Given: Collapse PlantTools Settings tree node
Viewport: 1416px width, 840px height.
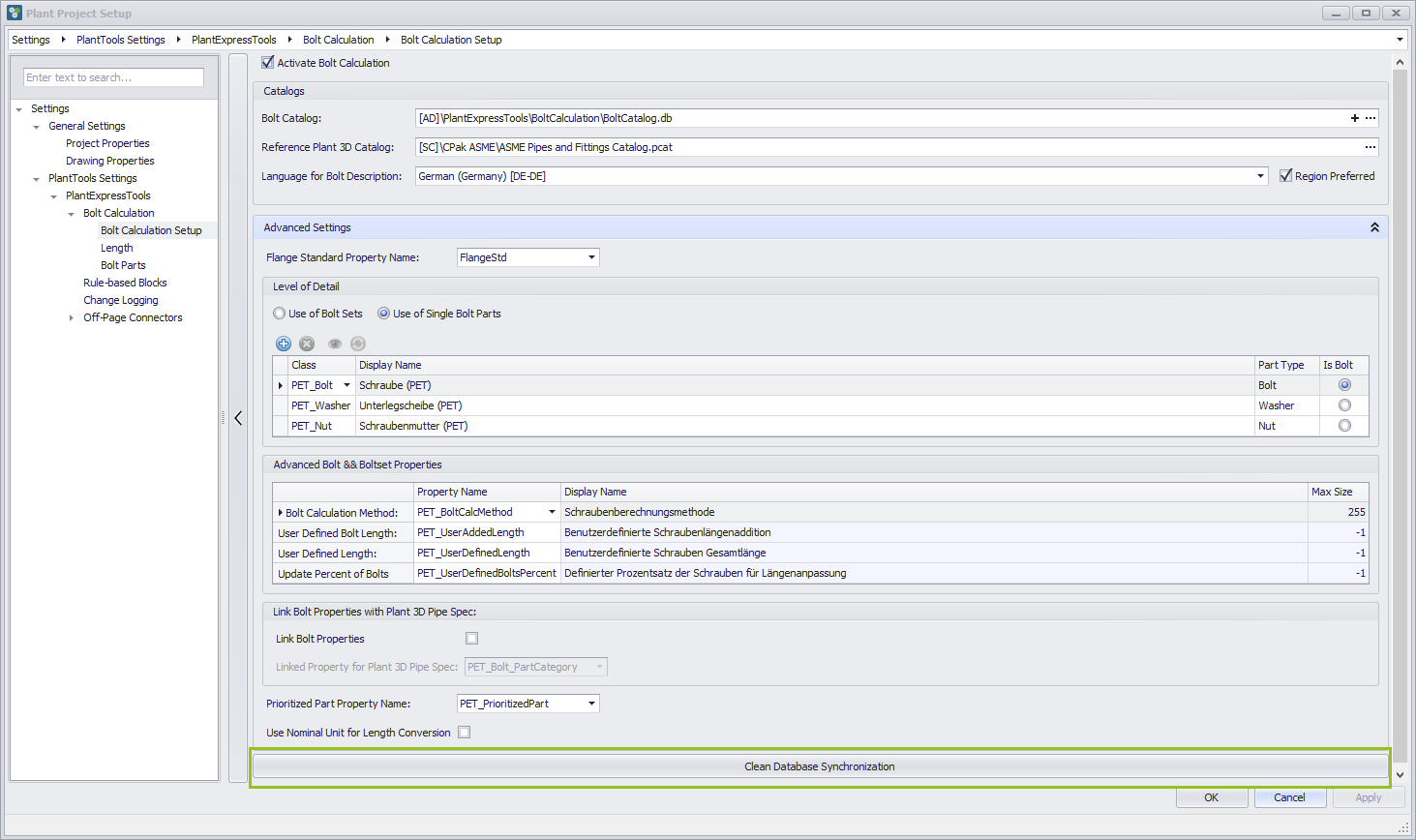Looking at the screenshot, I should pyautogui.click(x=36, y=179).
